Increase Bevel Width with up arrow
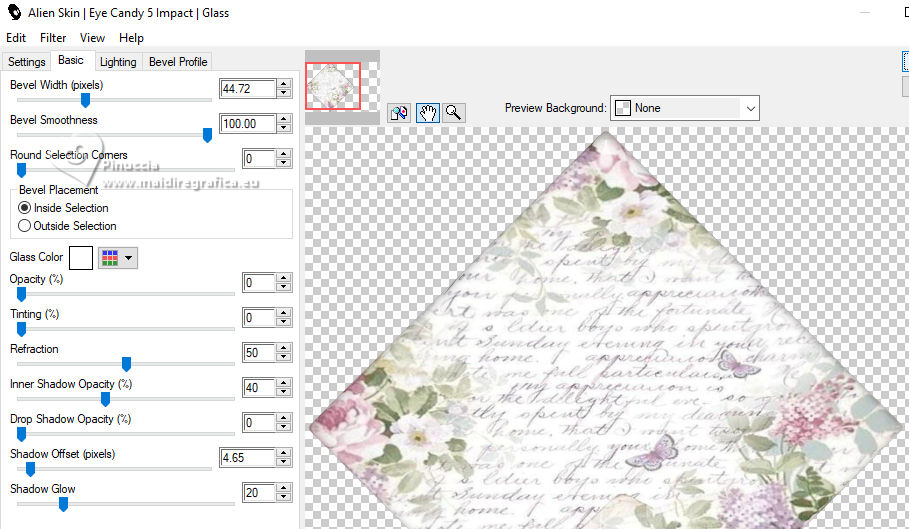This screenshot has width=909, height=529. [284, 84]
